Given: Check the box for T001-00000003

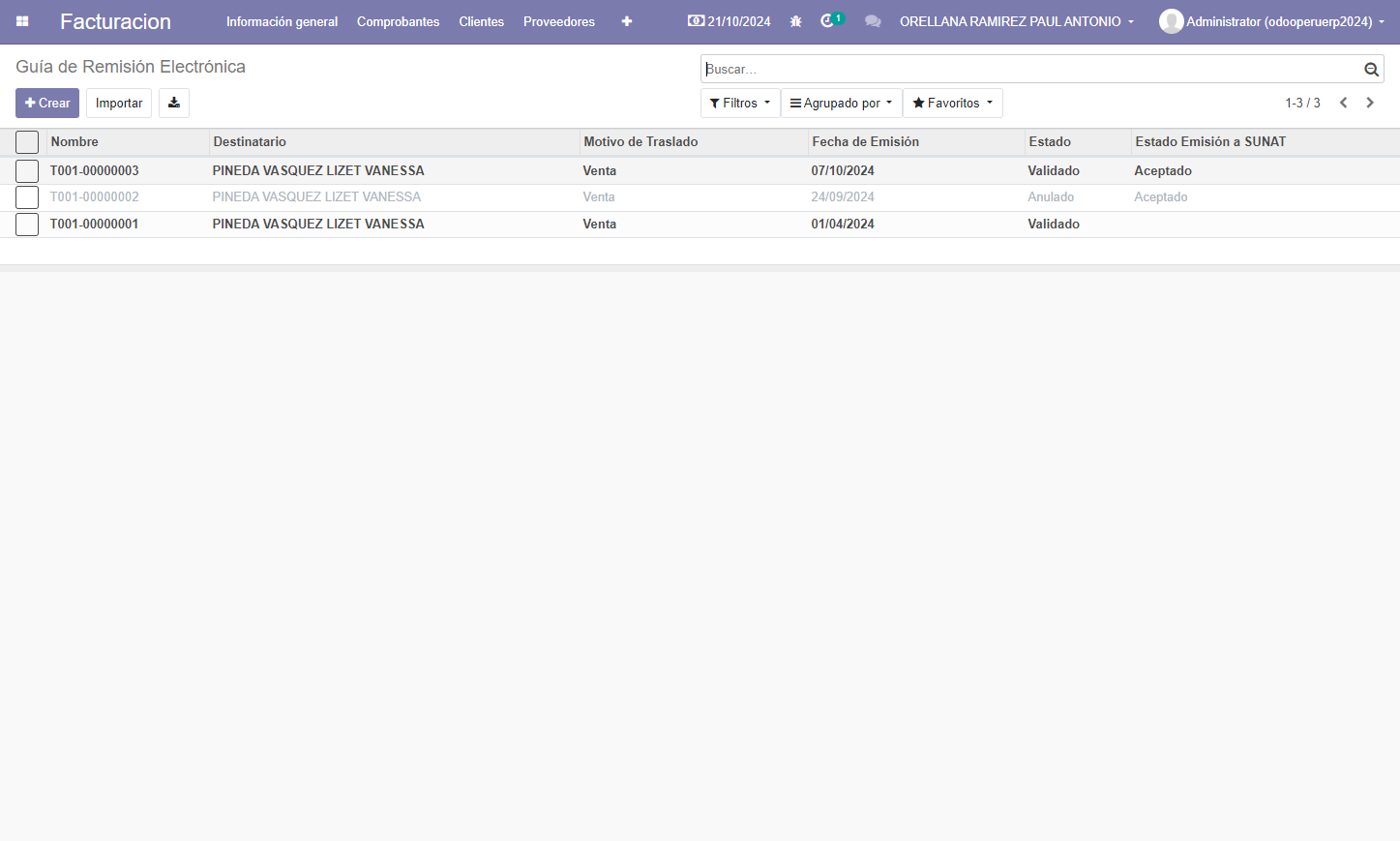Looking at the screenshot, I should tap(27, 171).
